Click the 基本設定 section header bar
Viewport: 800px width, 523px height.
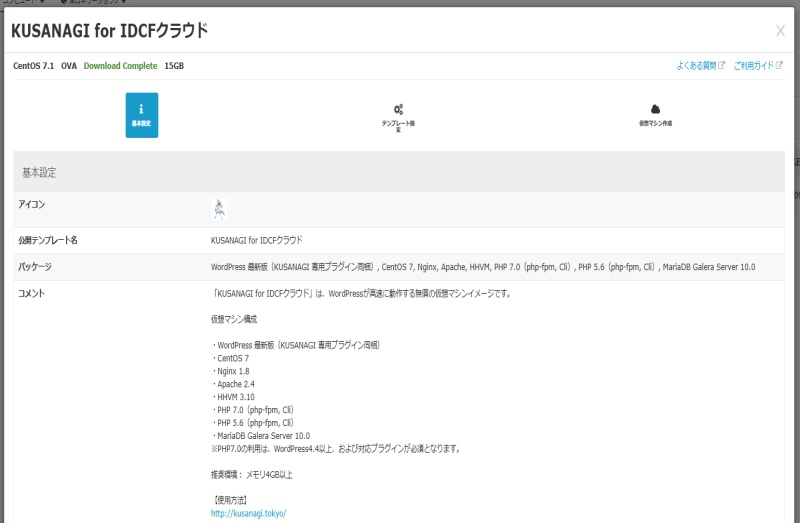398,172
